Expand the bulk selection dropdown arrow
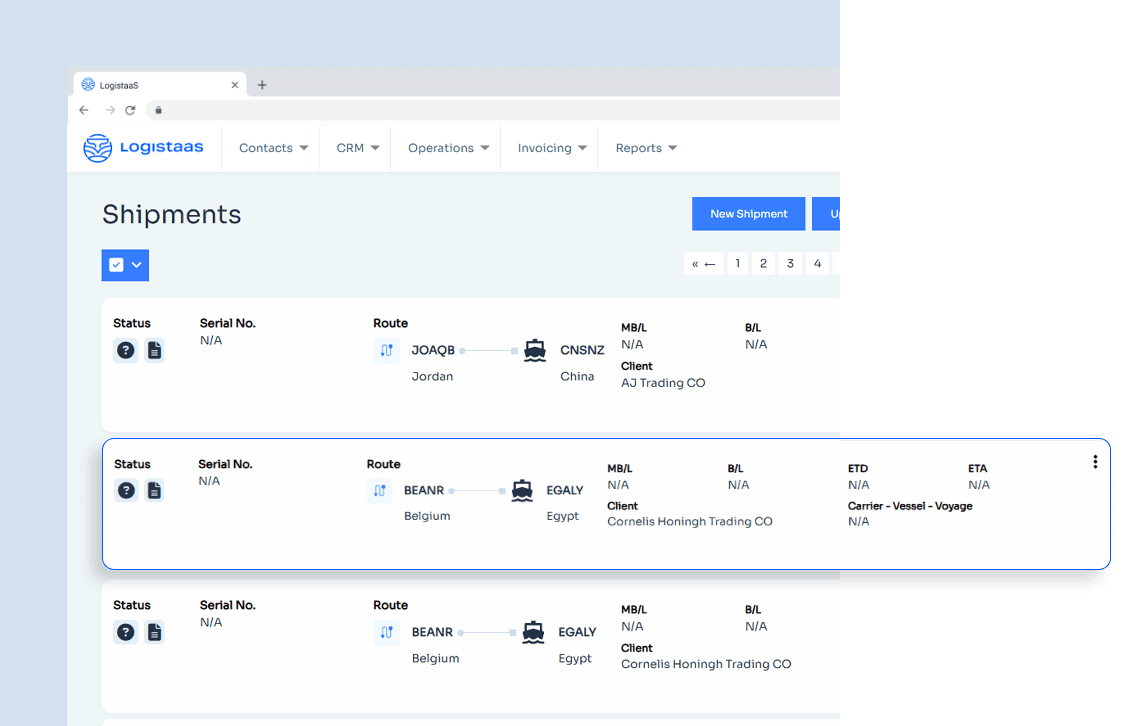 pos(136,265)
